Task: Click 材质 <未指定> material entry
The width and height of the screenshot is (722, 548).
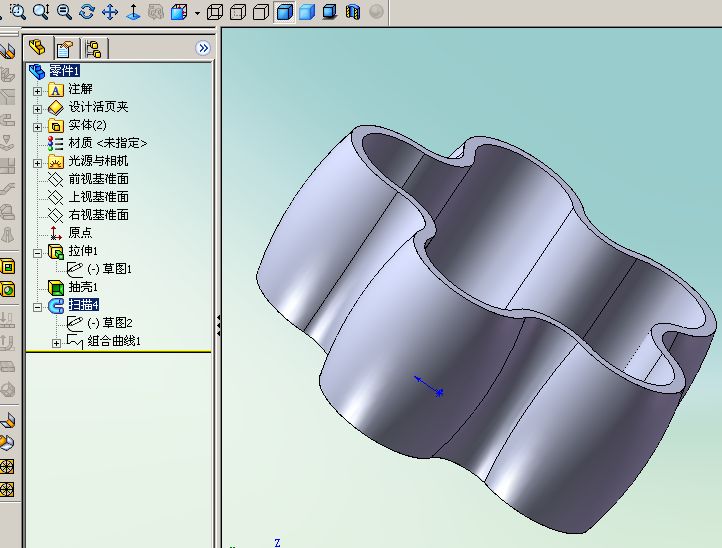Action: point(108,143)
